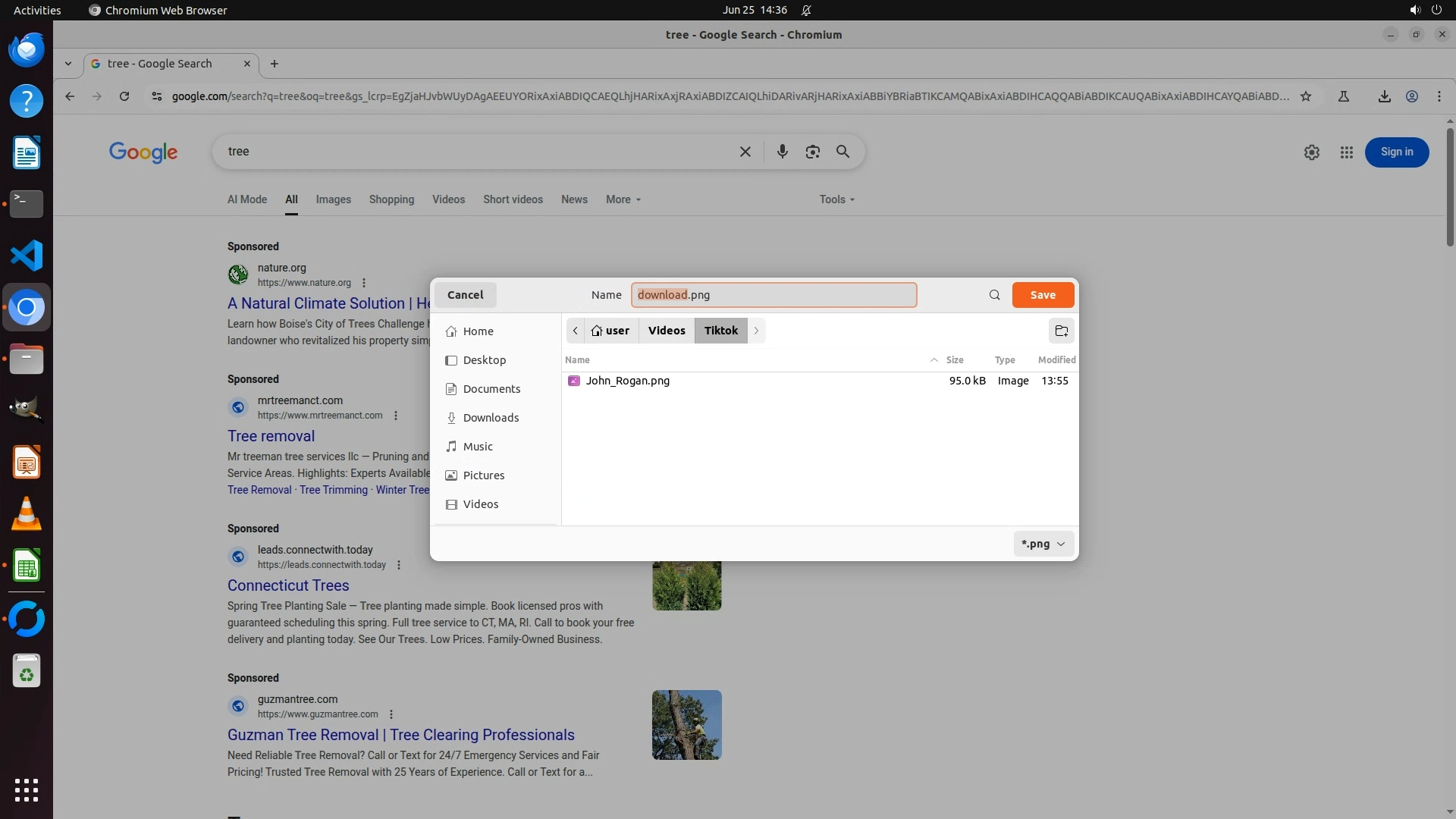Open the More search filters dropdown
The width and height of the screenshot is (1456, 819).
pos(623,199)
